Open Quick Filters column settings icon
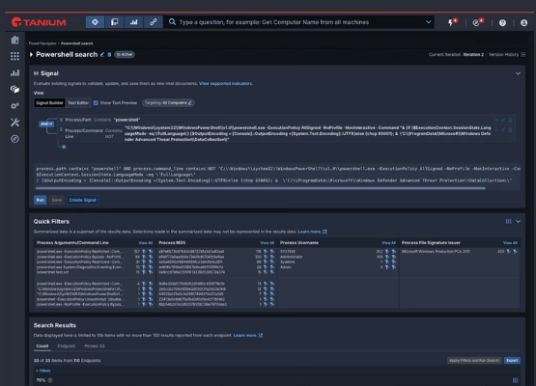 pyautogui.click(x=509, y=222)
